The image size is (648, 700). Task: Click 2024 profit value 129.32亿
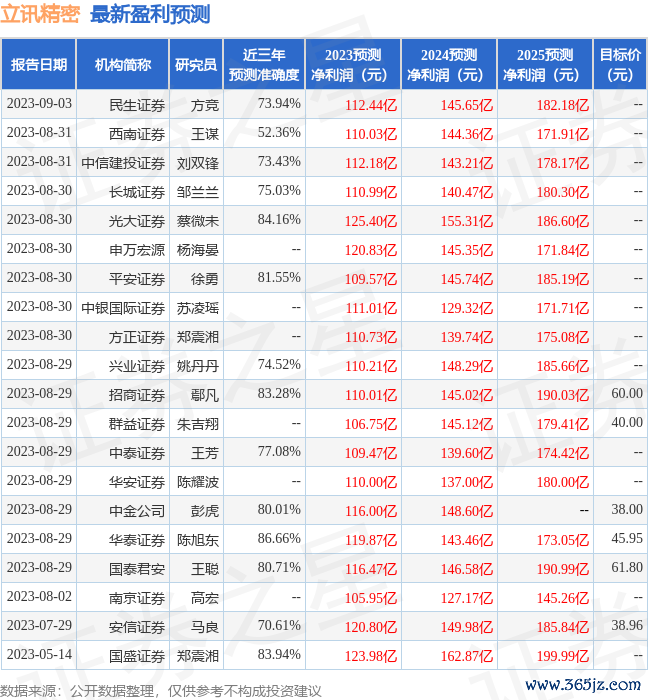click(x=467, y=308)
